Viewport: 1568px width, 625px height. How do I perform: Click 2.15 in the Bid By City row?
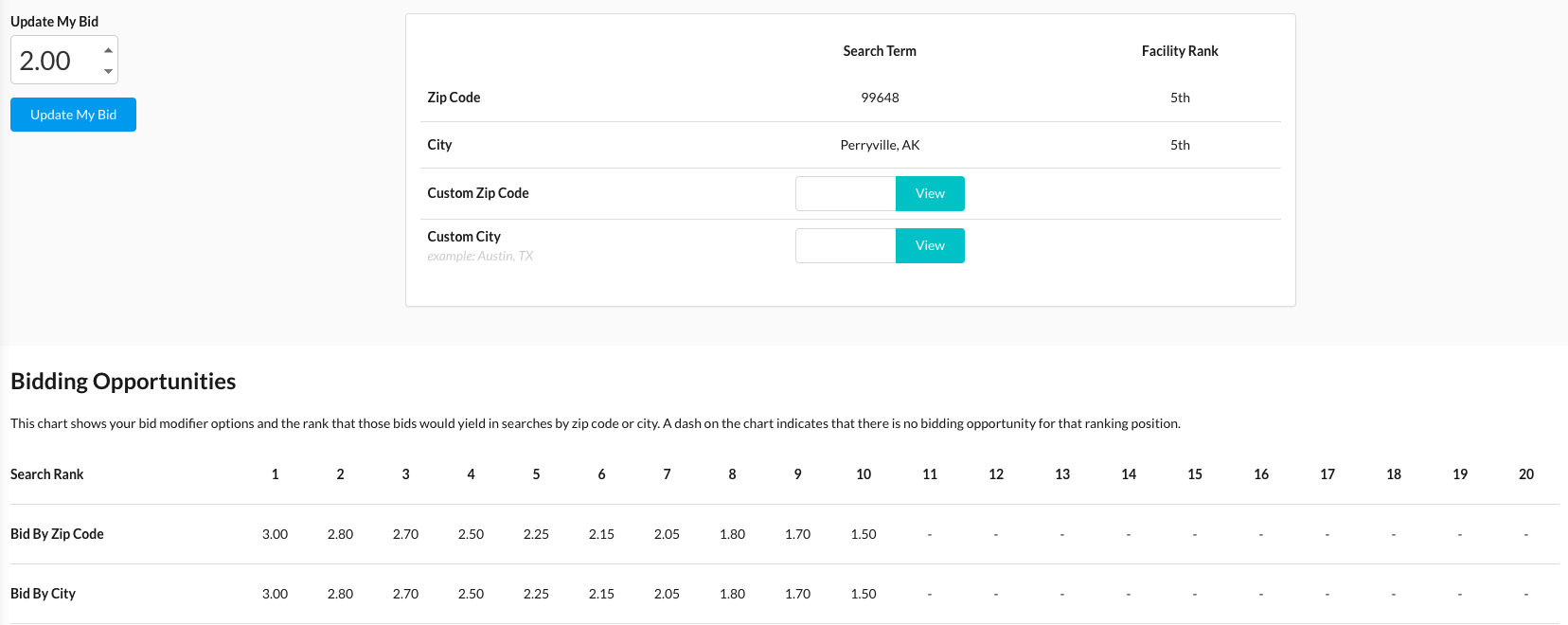602,594
